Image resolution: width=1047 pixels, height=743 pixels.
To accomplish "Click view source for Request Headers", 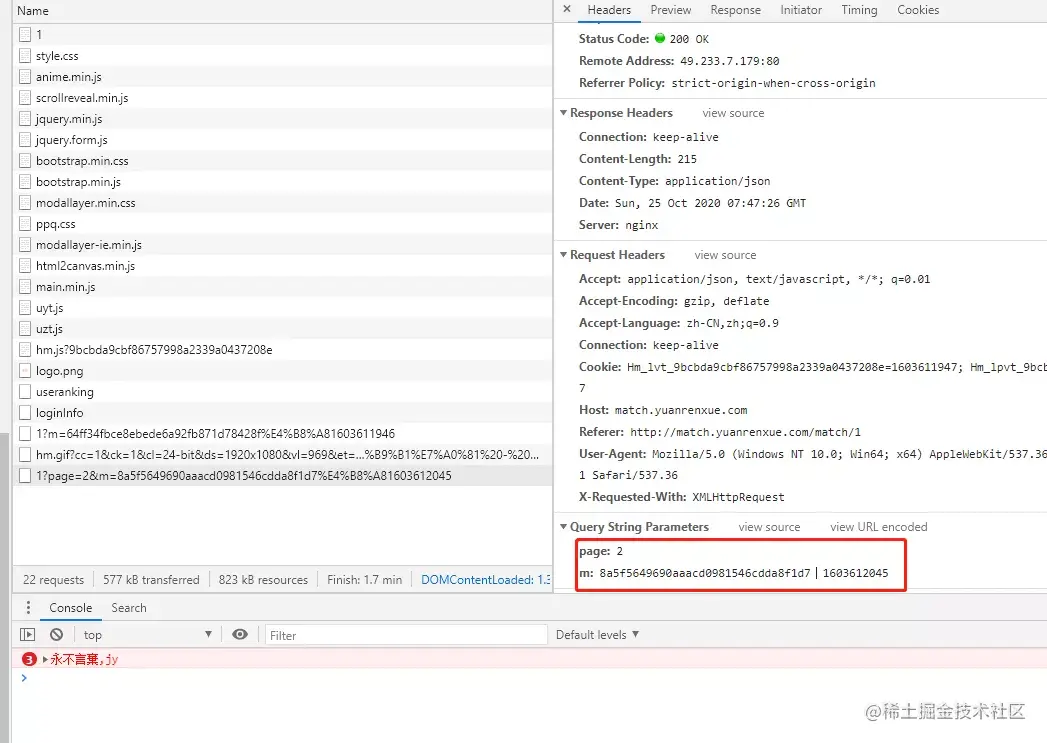I will (725, 255).
